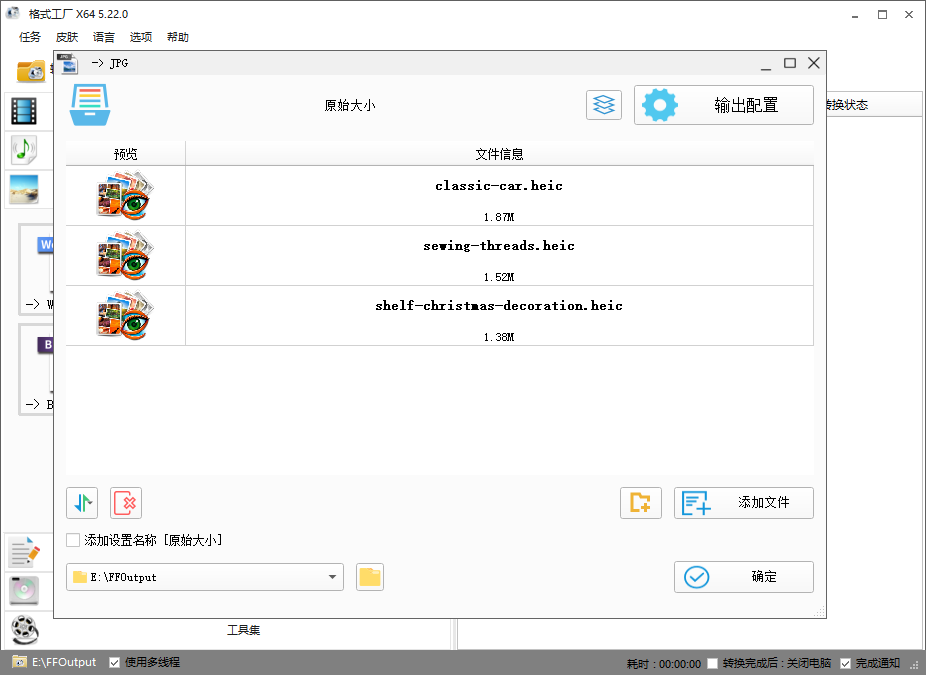Confirm with the 确定 button
Image resolution: width=926 pixels, height=675 pixels.
(744, 577)
